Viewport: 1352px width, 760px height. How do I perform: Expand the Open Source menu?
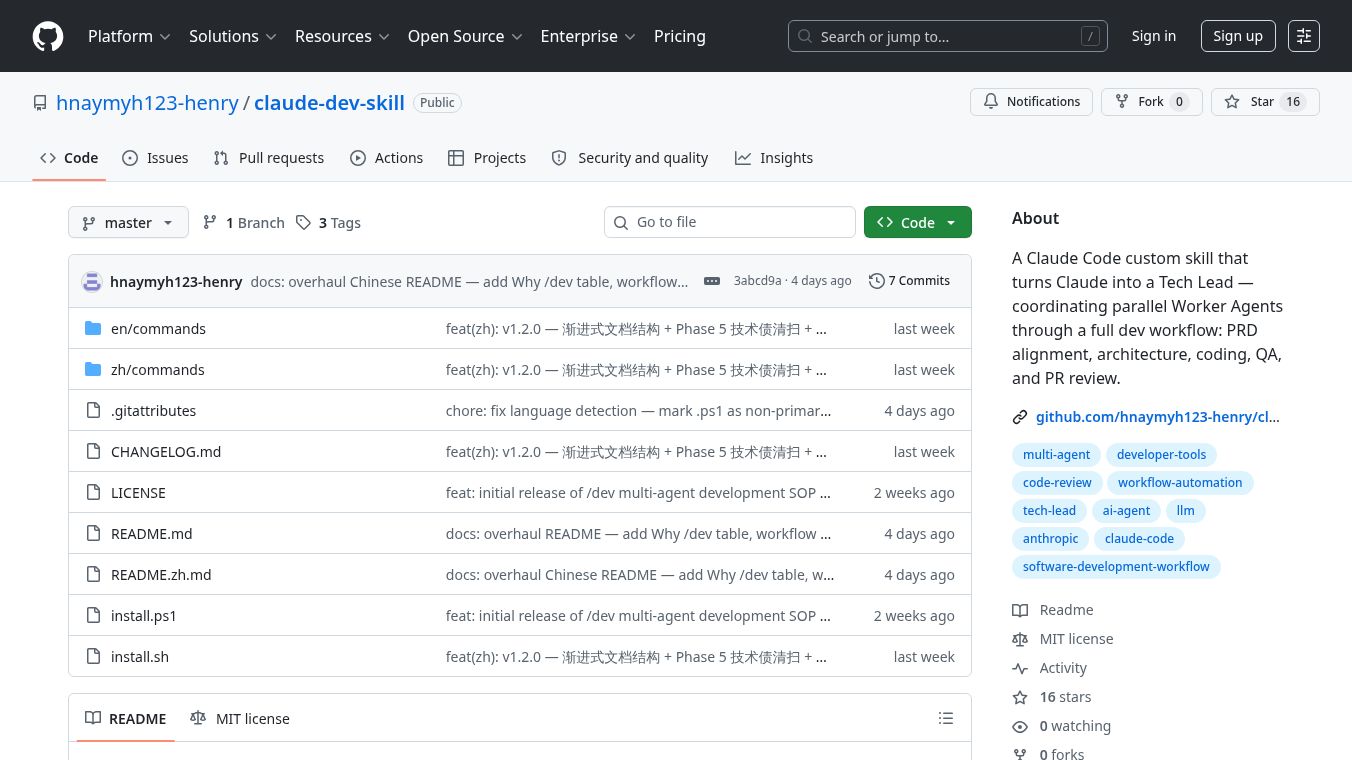[465, 36]
